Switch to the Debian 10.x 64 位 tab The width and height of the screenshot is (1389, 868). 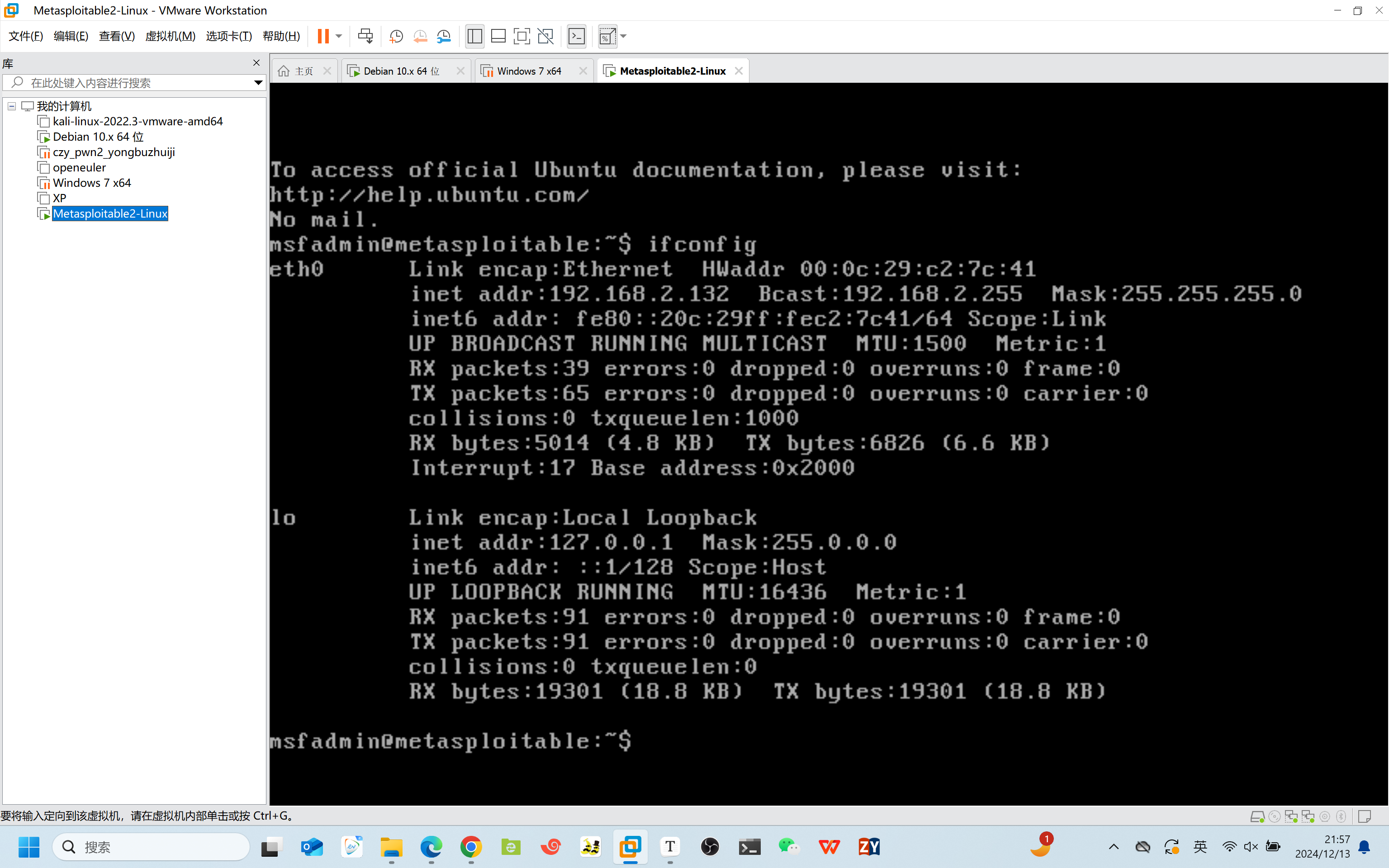pos(401,71)
